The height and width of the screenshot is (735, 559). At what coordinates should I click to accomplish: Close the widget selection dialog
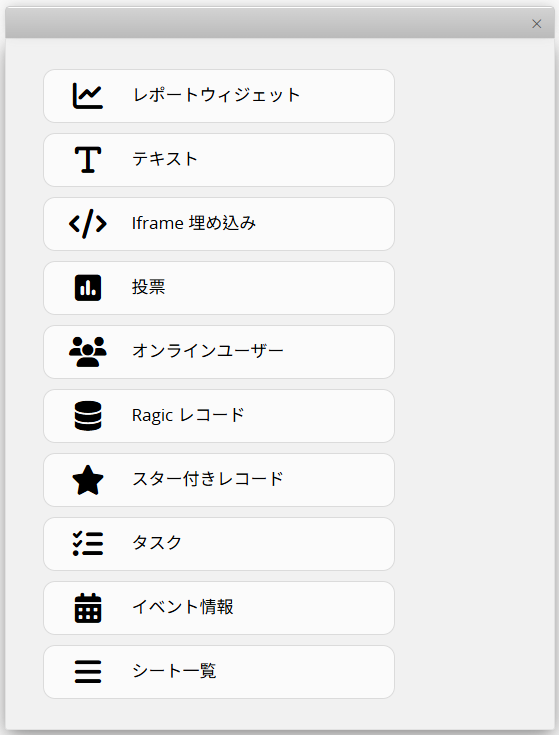537,24
